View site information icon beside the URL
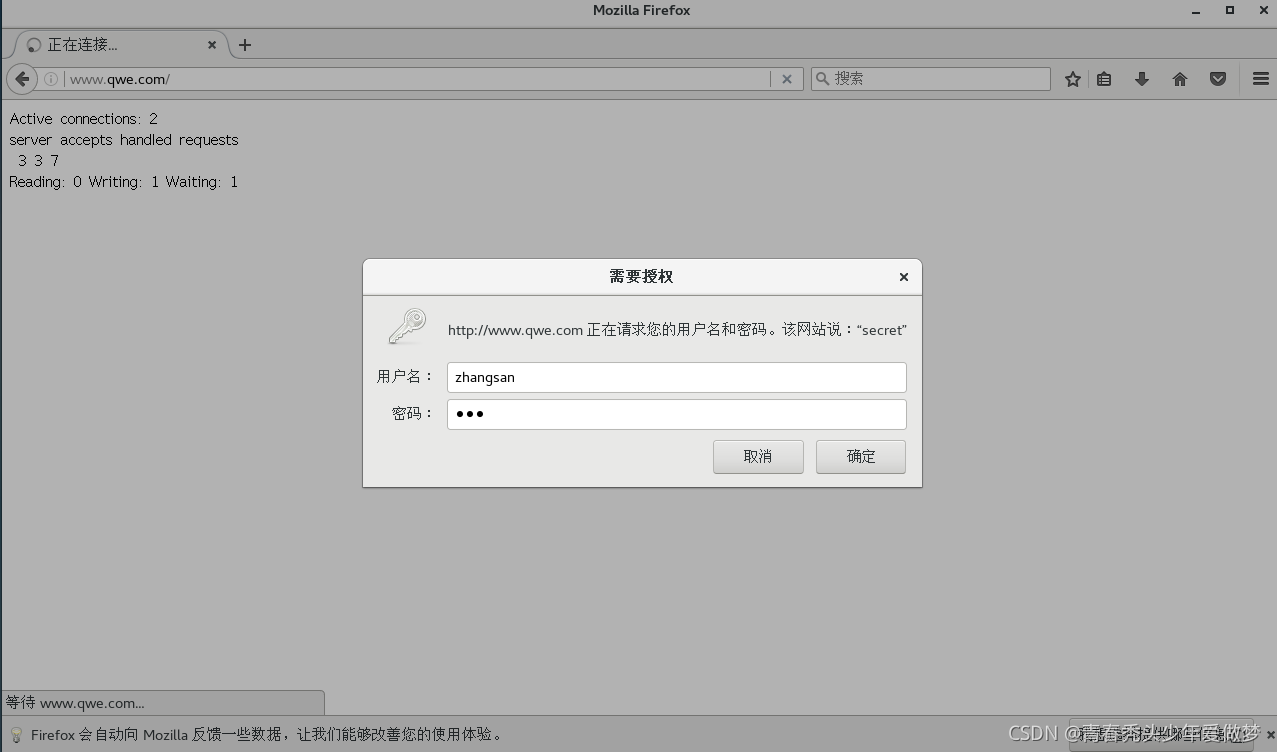1277x752 pixels. [49, 78]
